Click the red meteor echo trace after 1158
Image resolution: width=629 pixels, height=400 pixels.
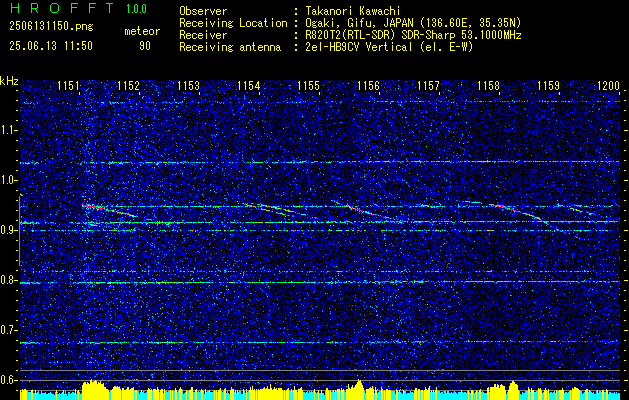tap(519, 212)
